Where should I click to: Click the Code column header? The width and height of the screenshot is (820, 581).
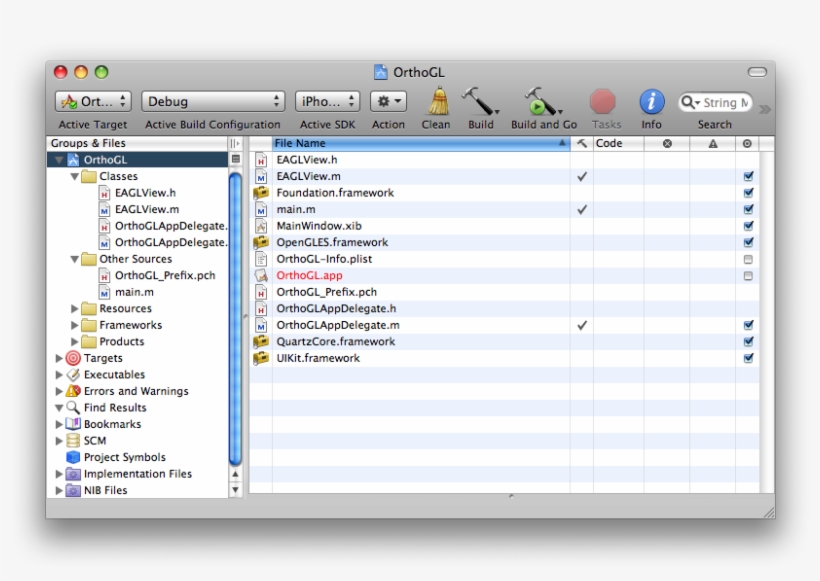click(x=609, y=144)
